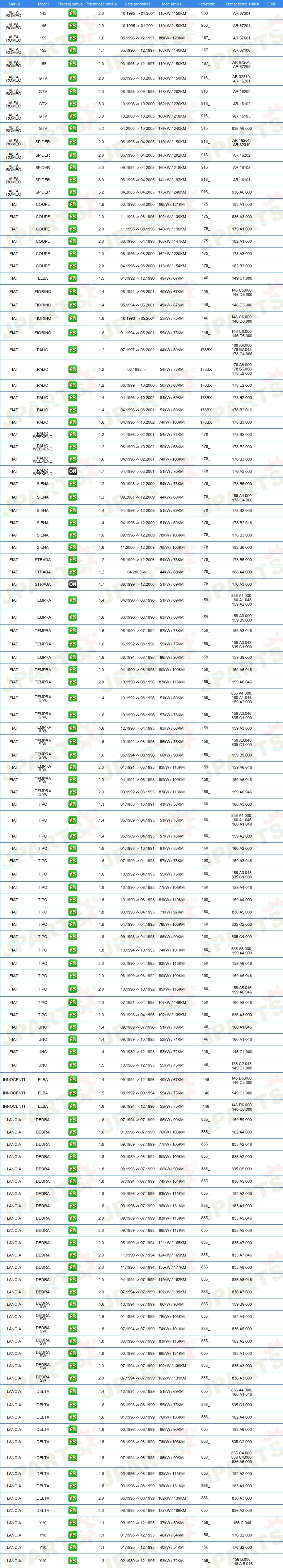Click fuel icon in Fiat Coupe 1.8 row

pos(72,204)
